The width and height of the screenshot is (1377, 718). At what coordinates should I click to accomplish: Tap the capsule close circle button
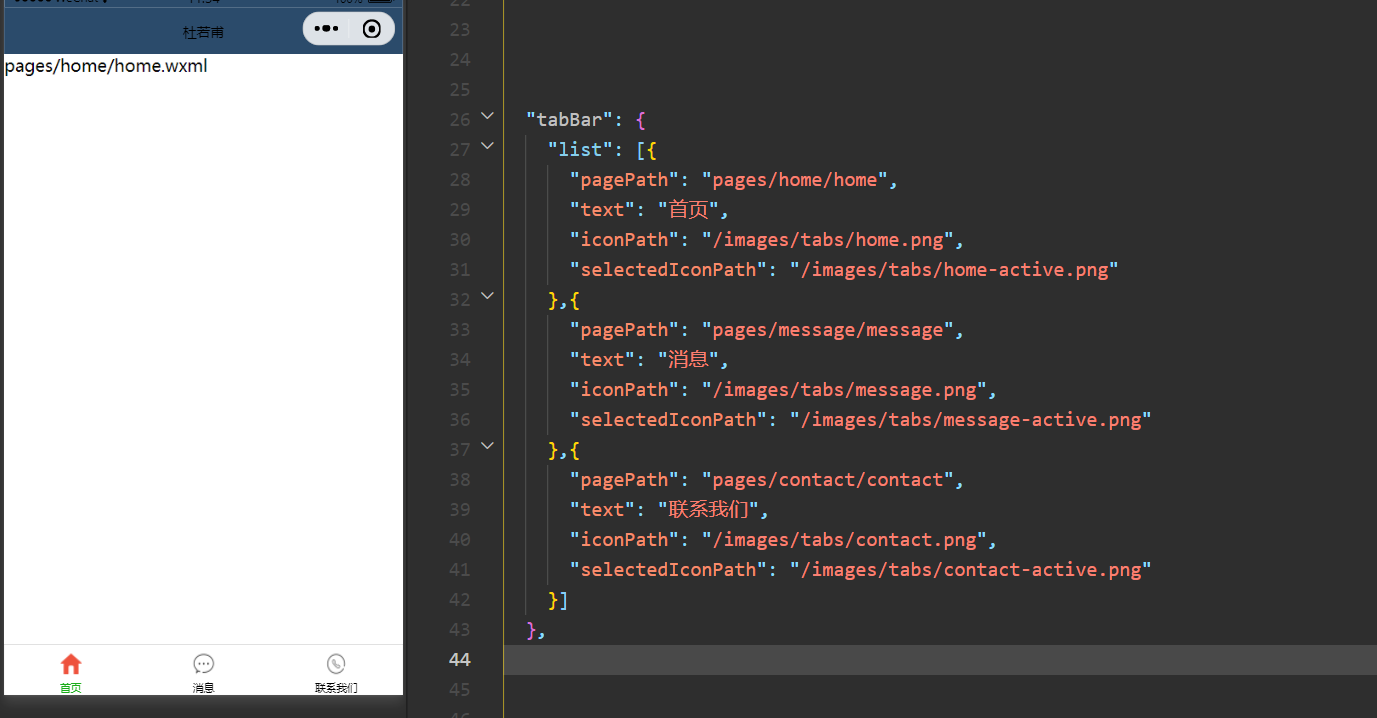pyautogui.click(x=372, y=29)
